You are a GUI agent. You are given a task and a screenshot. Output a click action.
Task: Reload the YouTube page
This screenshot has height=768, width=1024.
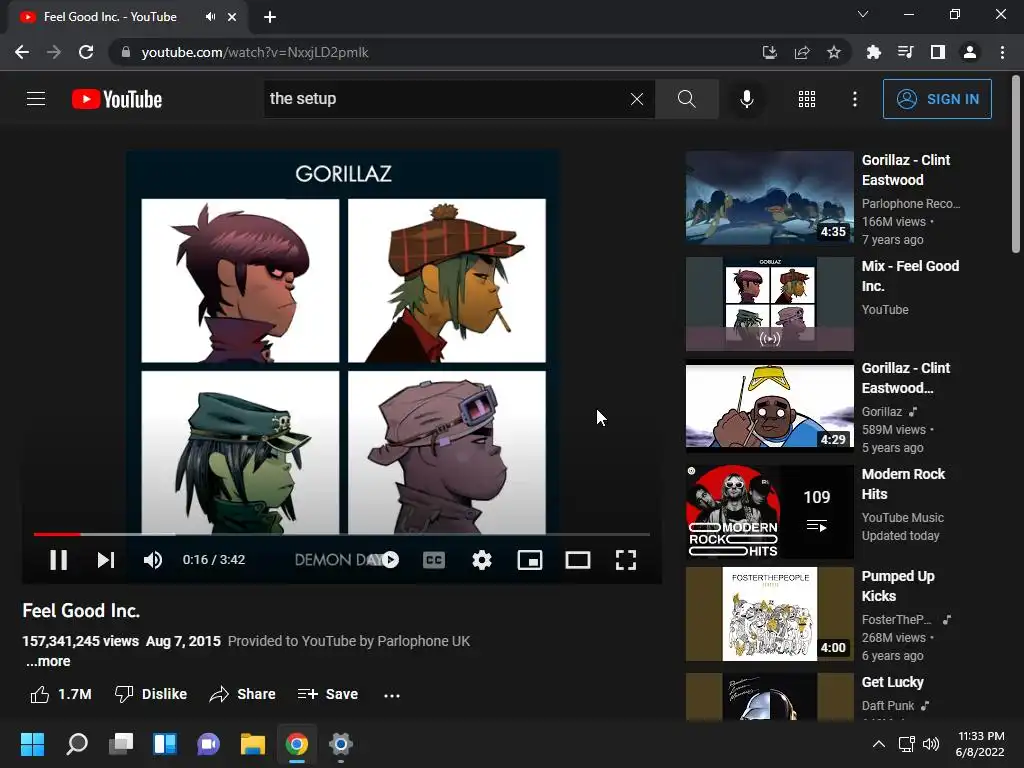(x=86, y=52)
